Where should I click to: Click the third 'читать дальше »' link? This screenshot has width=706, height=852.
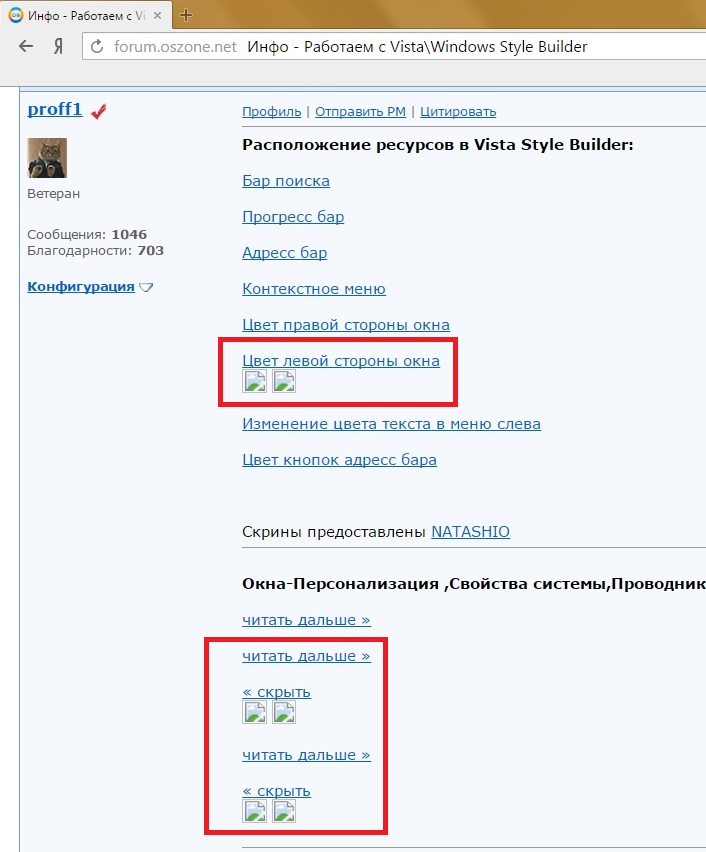point(307,755)
